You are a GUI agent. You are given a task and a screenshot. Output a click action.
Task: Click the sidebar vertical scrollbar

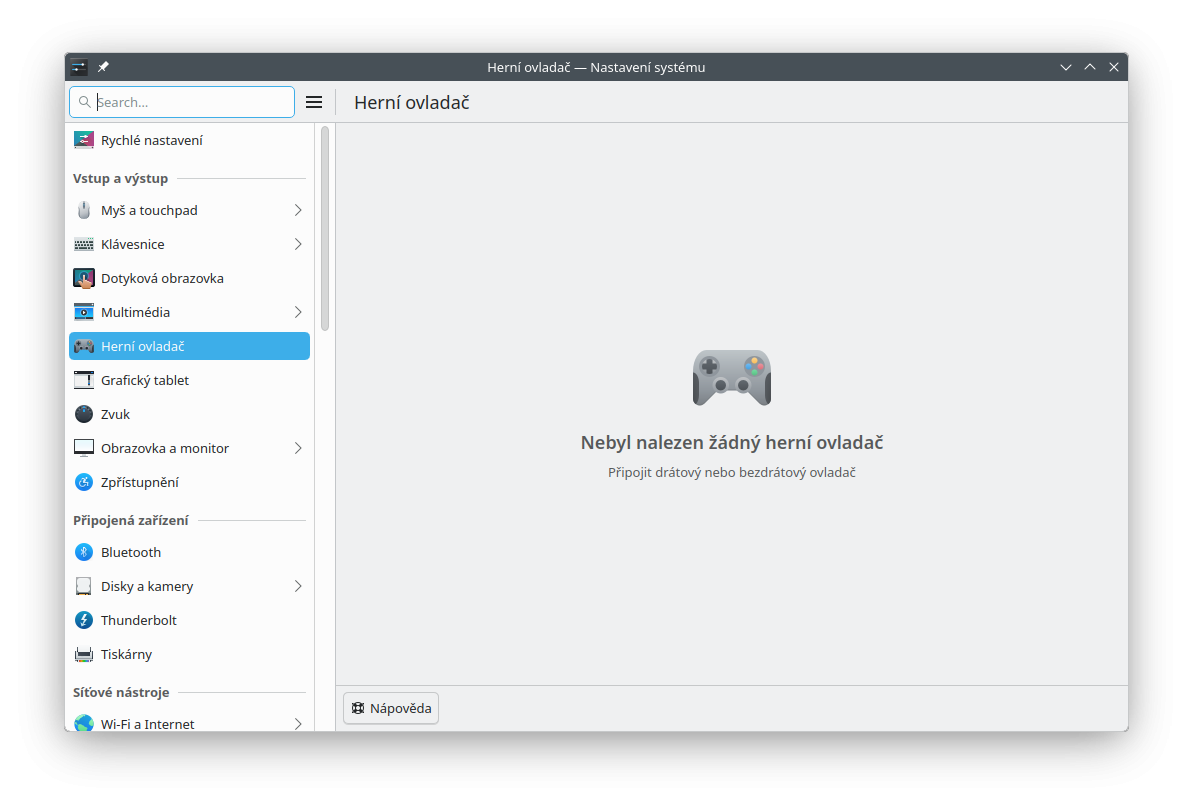coord(325,228)
